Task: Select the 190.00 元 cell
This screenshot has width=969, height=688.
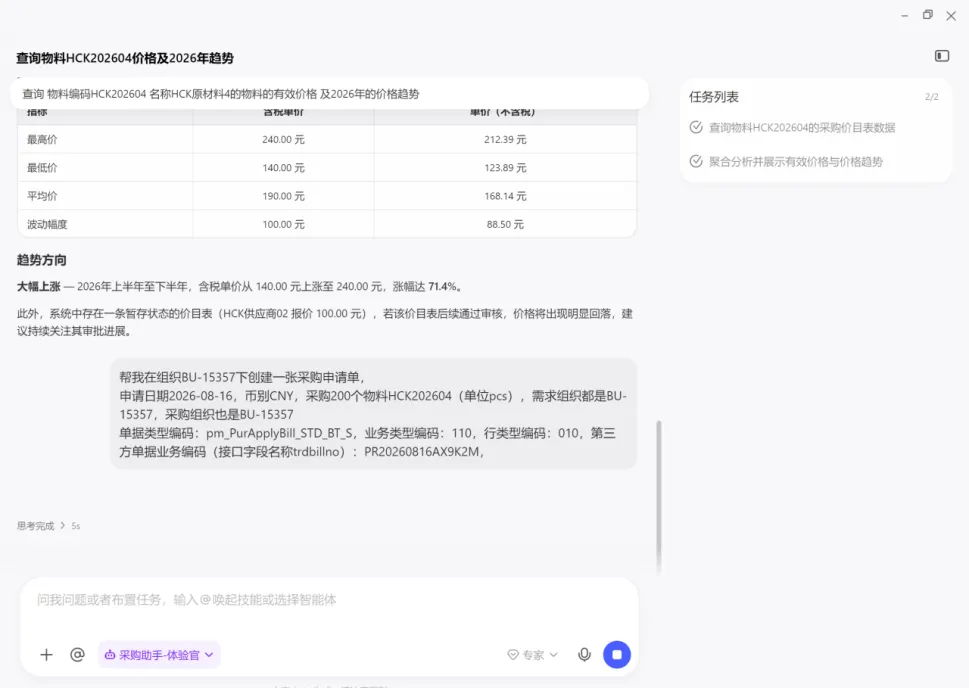Action: pyautogui.click(x=283, y=196)
